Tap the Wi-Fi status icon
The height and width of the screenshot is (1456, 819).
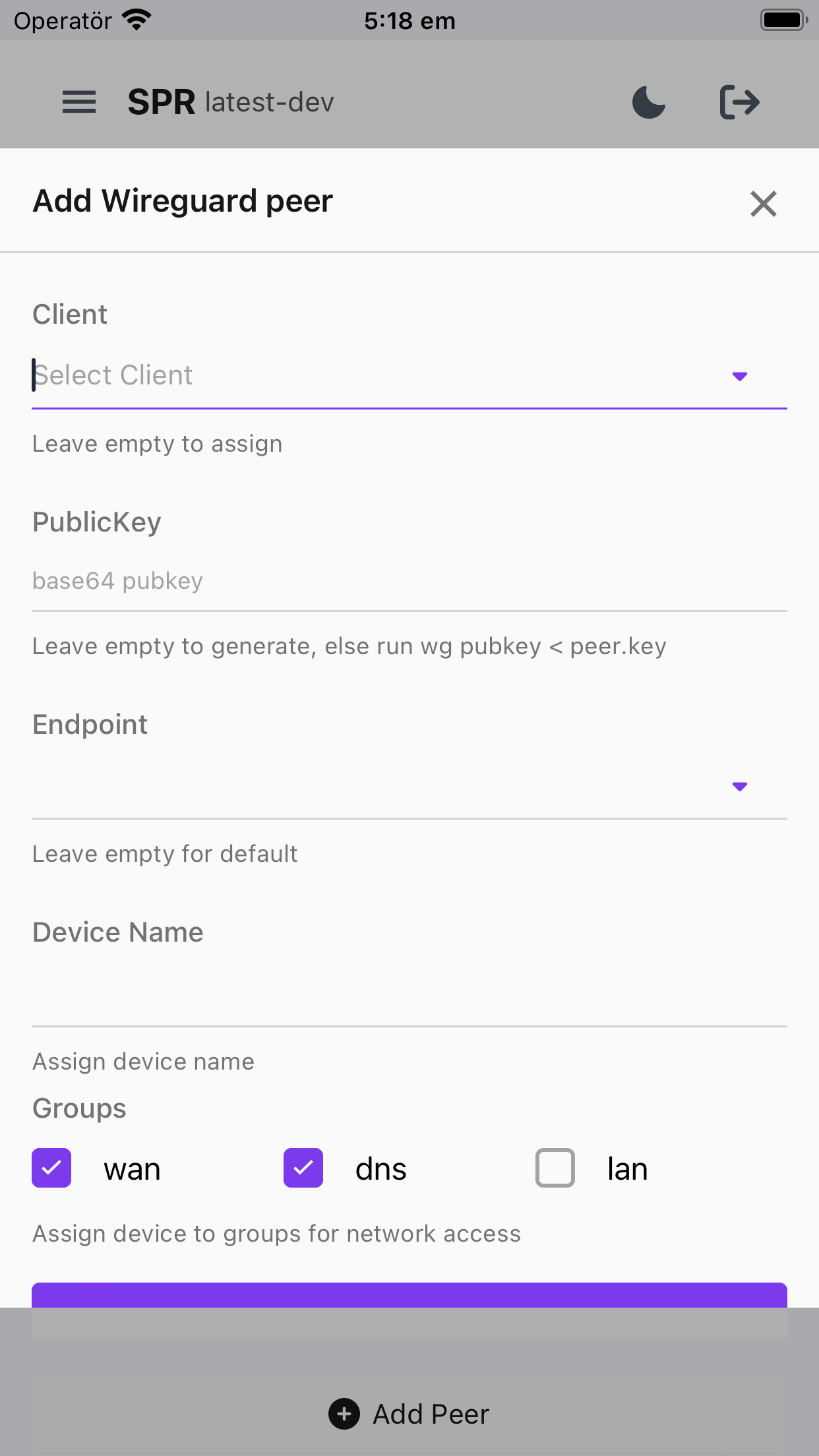click(137, 20)
